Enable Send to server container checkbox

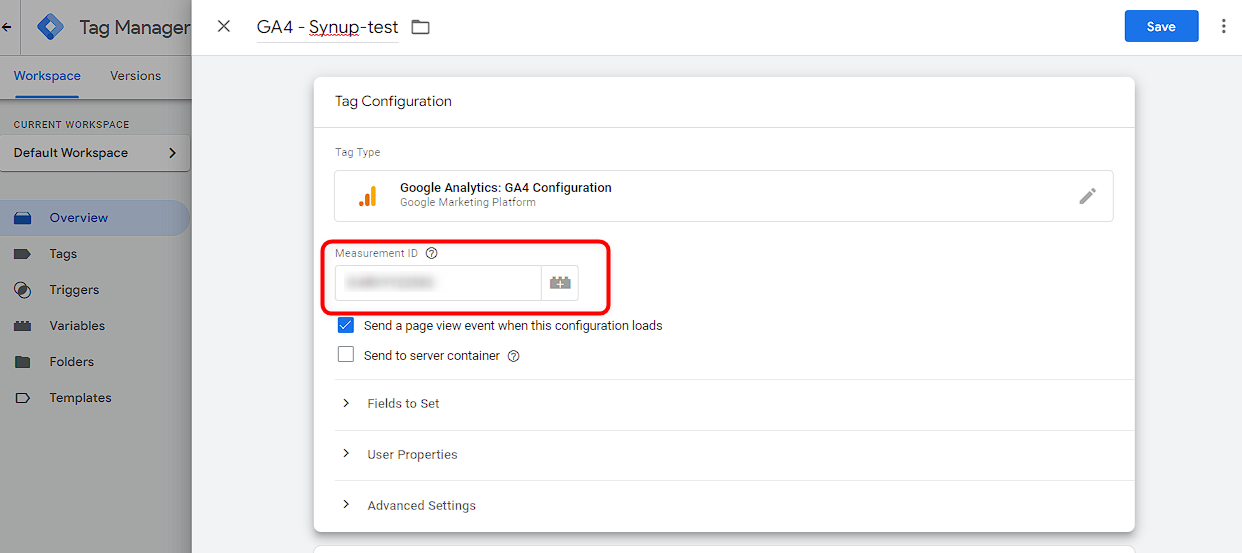[x=346, y=354]
